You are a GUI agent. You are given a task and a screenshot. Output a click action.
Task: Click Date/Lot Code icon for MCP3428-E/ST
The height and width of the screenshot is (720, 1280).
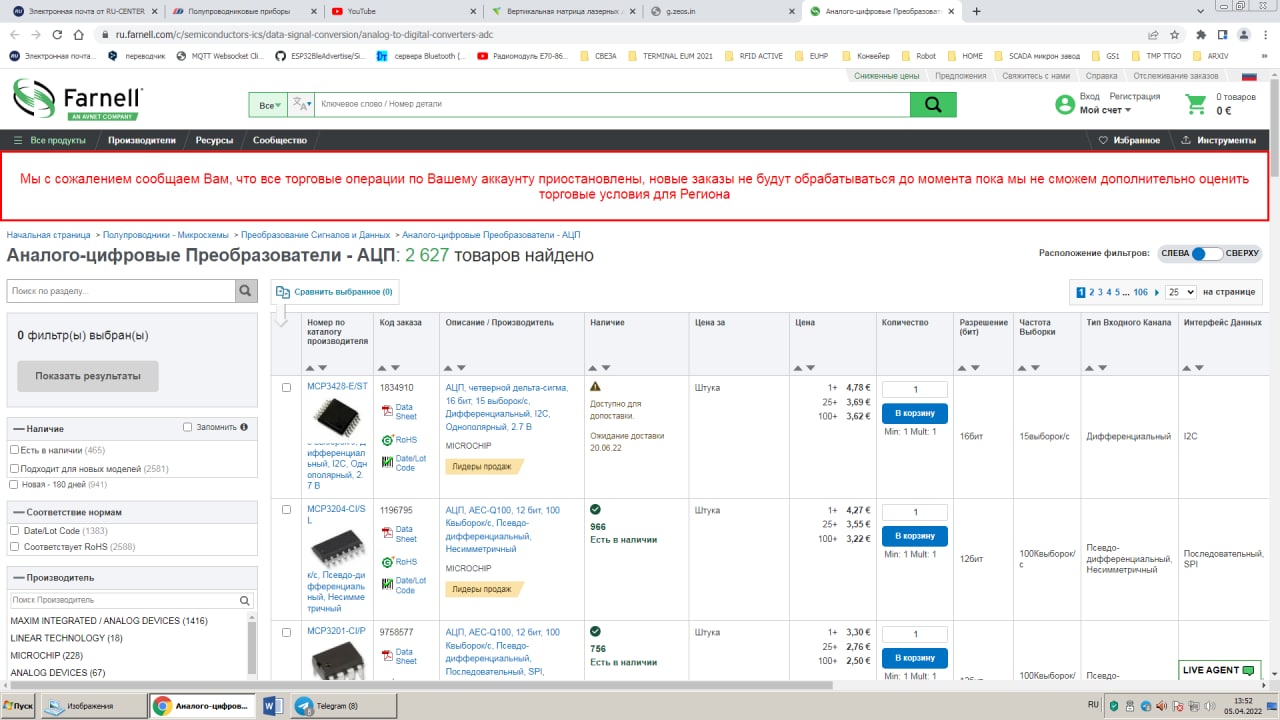click(x=387, y=462)
